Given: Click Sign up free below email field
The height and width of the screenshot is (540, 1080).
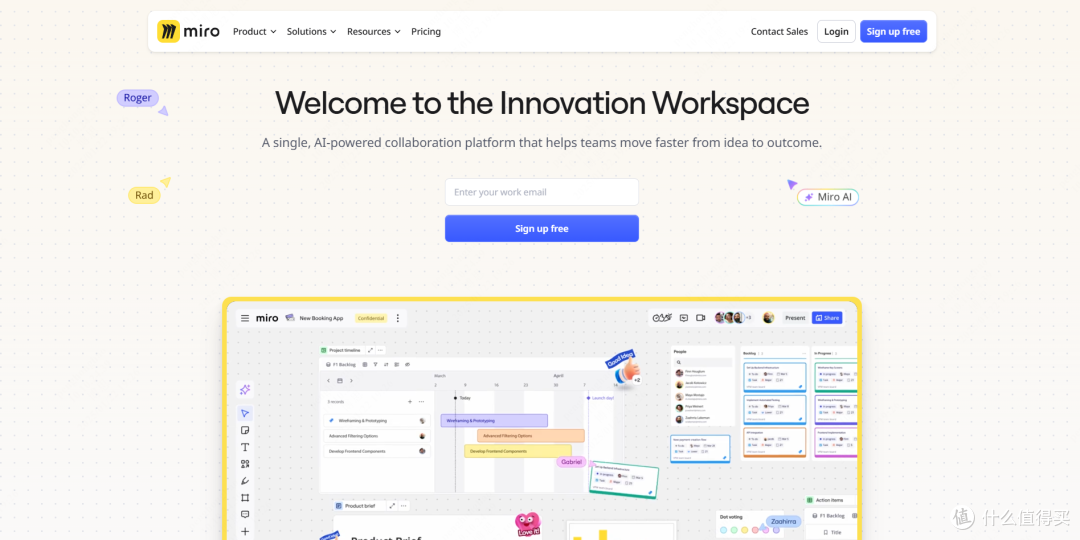Looking at the screenshot, I should (x=541, y=229).
